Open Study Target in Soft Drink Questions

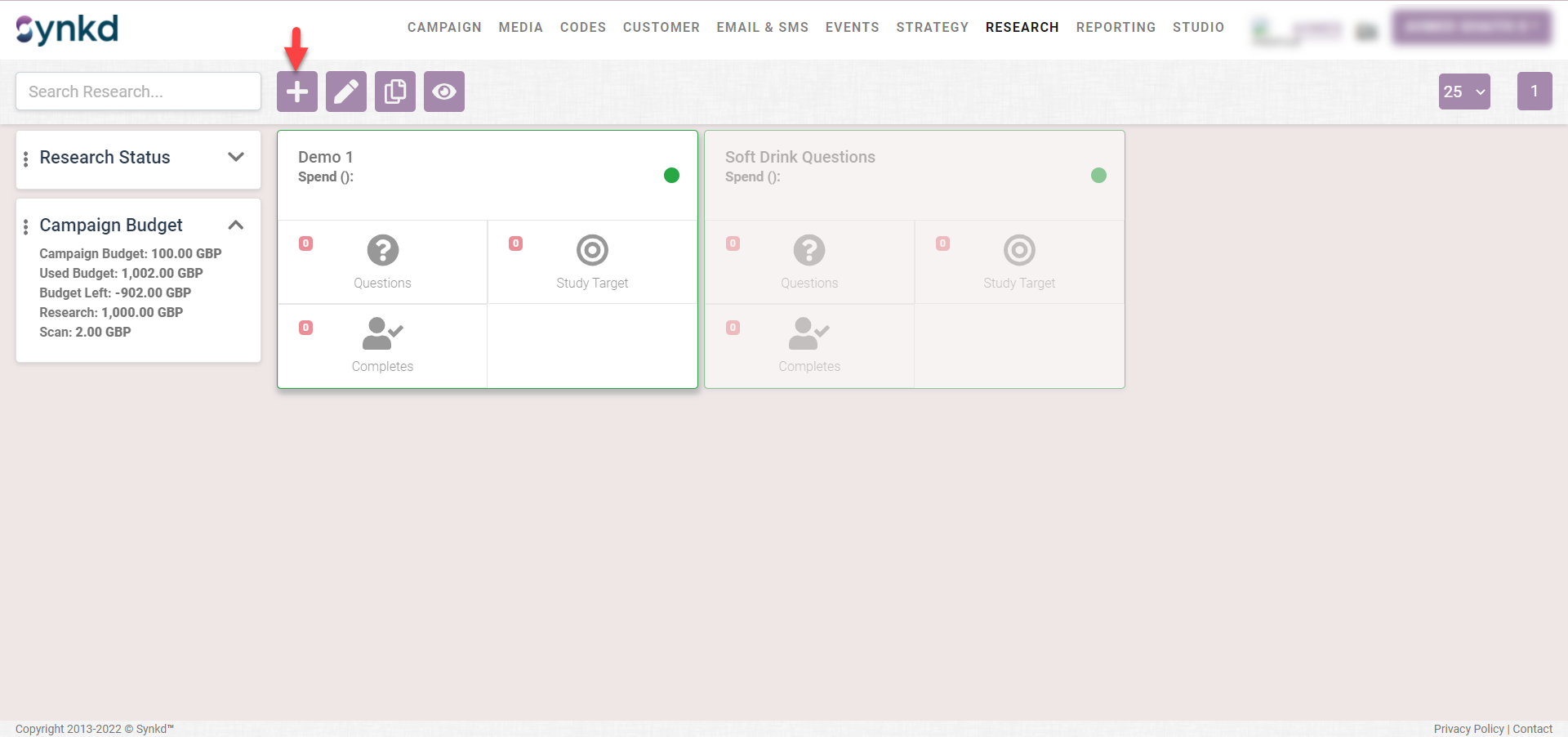[x=1019, y=251]
